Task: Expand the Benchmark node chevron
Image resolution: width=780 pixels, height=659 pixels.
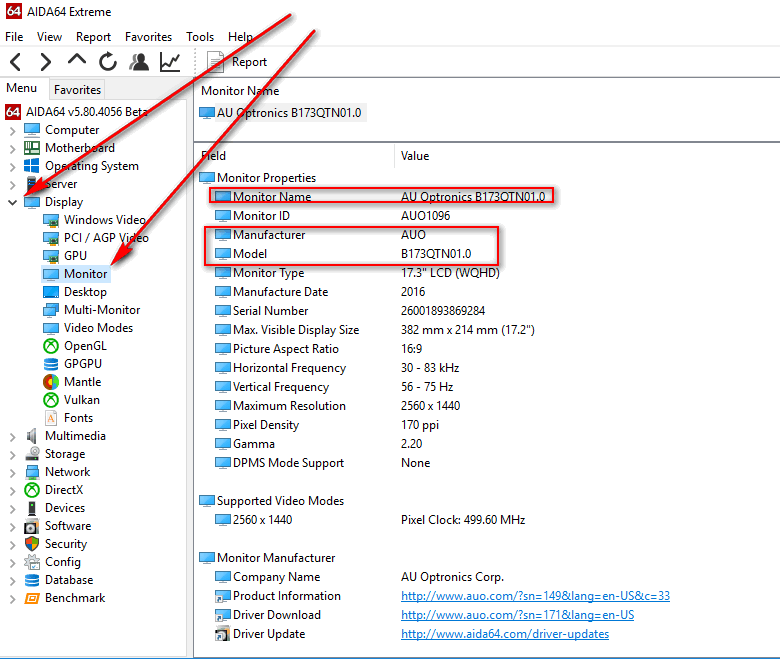Action: click(x=12, y=599)
